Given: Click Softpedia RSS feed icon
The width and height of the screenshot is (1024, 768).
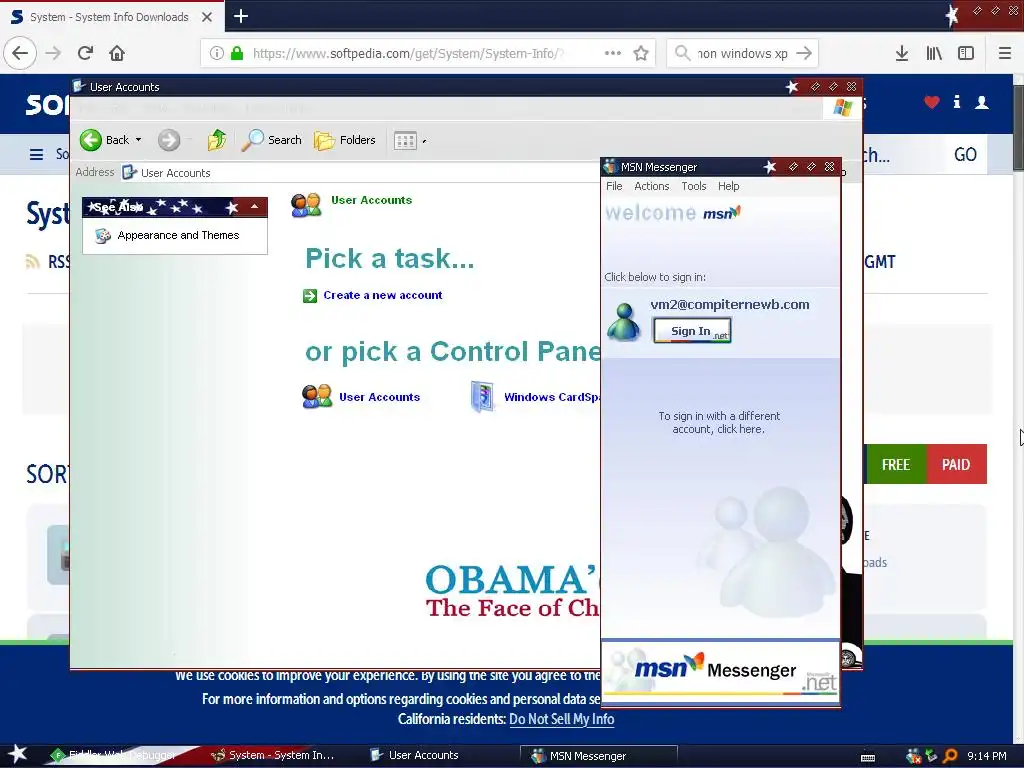Looking at the screenshot, I should click(x=32, y=262).
